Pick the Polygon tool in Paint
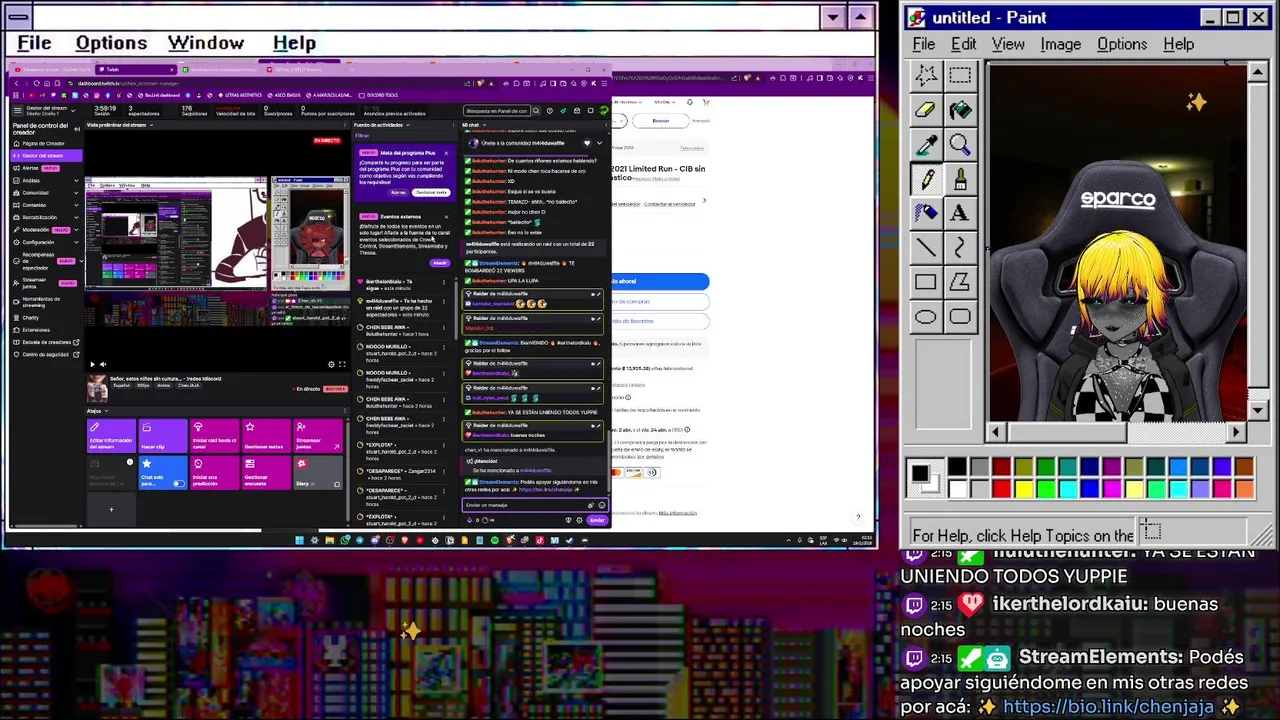 coord(960,282)
